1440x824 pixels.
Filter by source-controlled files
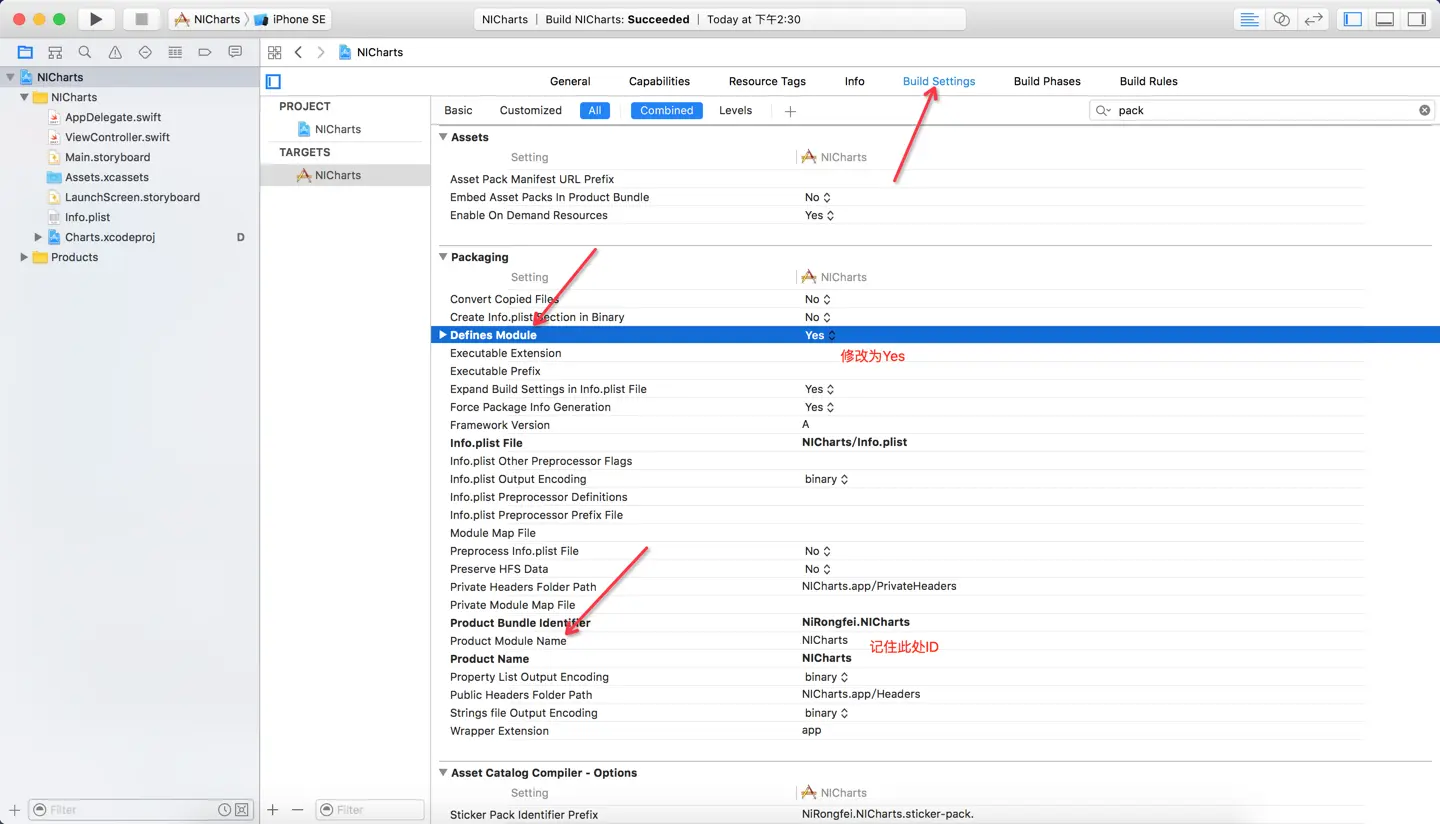[x=242, y=809]
